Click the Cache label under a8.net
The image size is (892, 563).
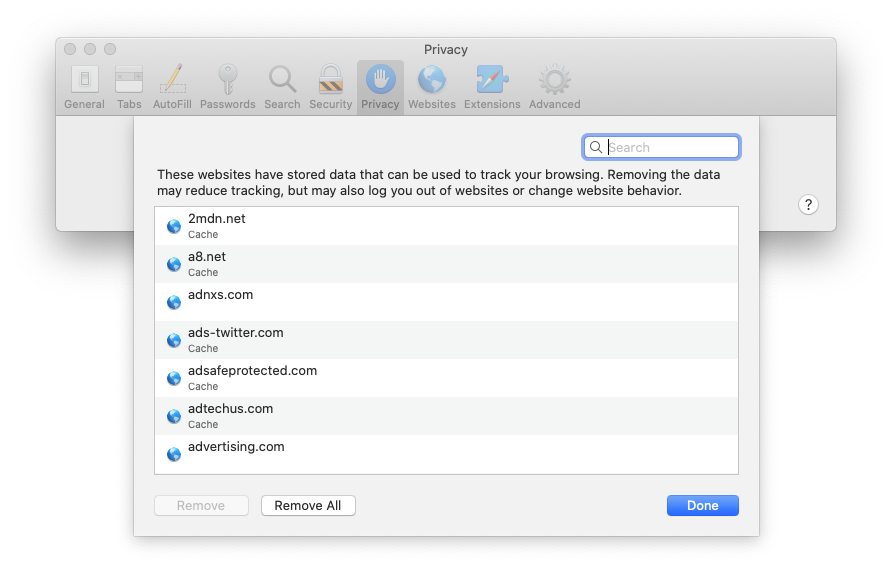(203, 272)
